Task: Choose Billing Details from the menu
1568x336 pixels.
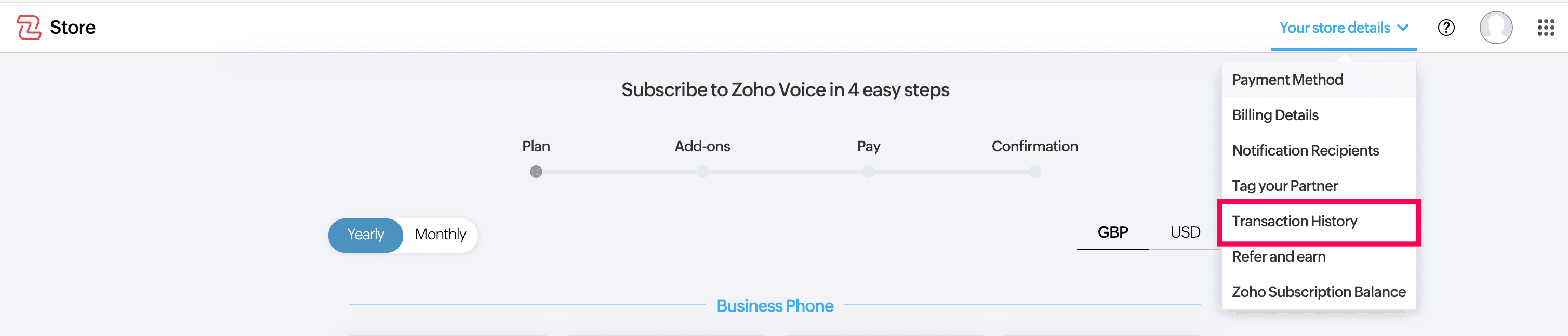Action: coord(1274,115)
